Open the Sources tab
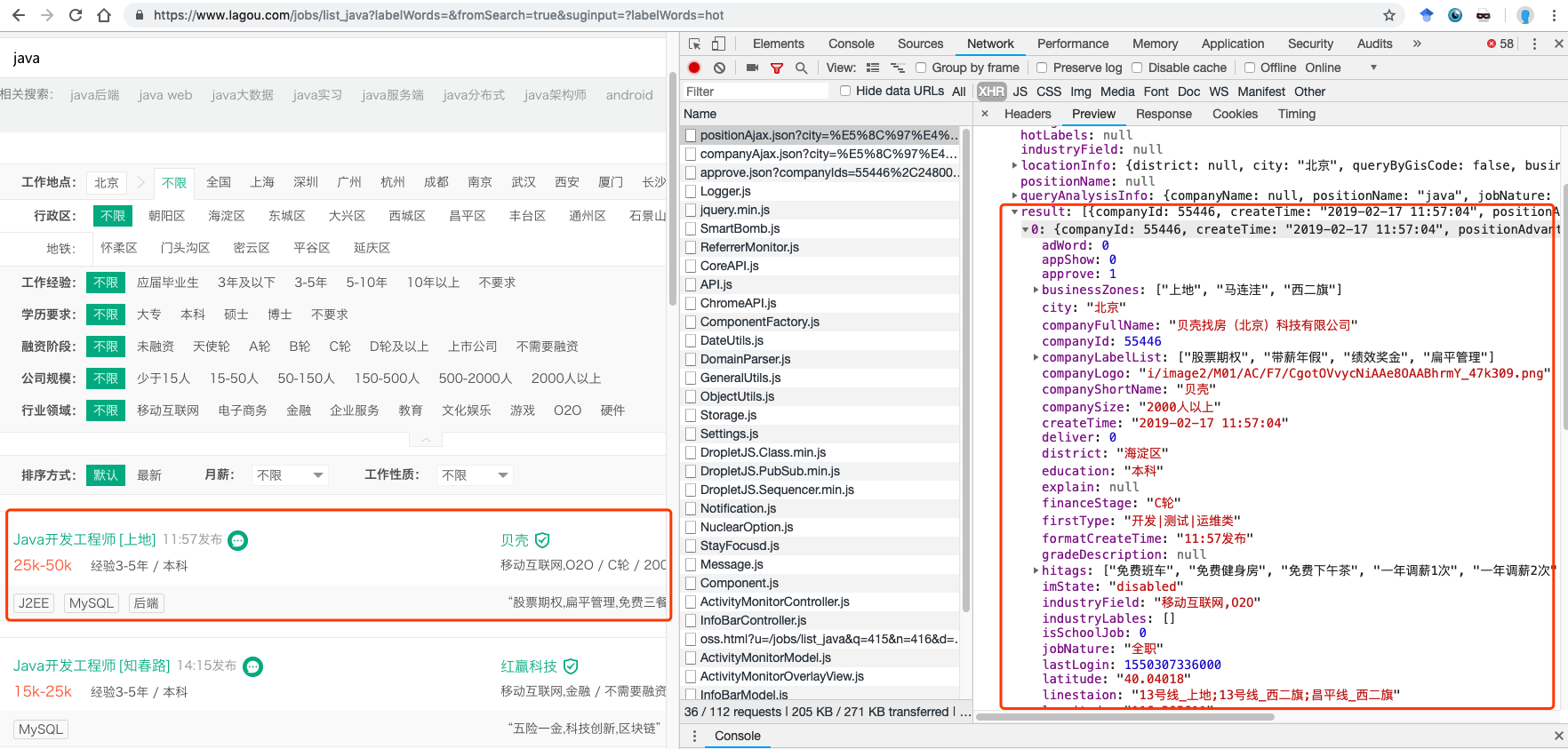The width and height of the screenshot is (1568, 749). click(x=920, y=44)
